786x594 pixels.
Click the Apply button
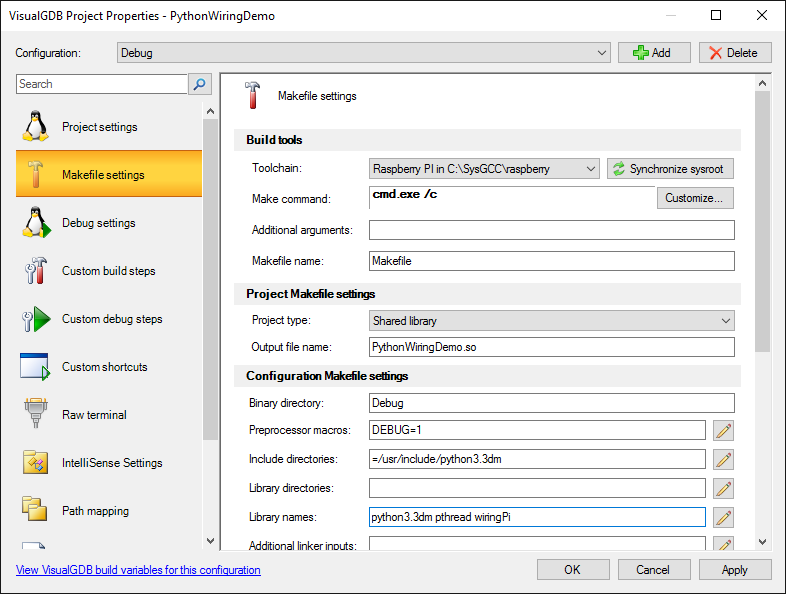tap(735, 570)
